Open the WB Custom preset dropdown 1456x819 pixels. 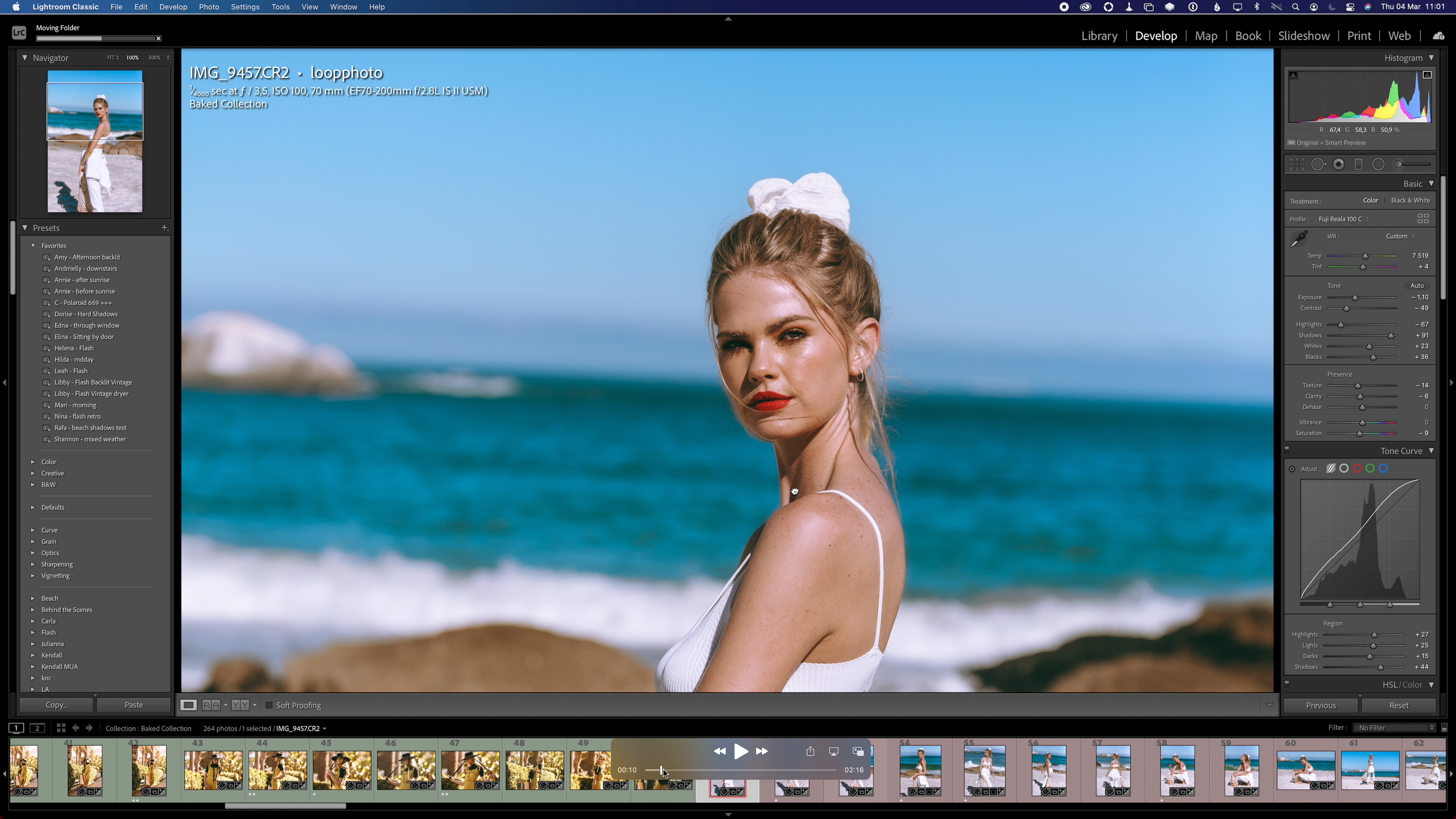1400,236
